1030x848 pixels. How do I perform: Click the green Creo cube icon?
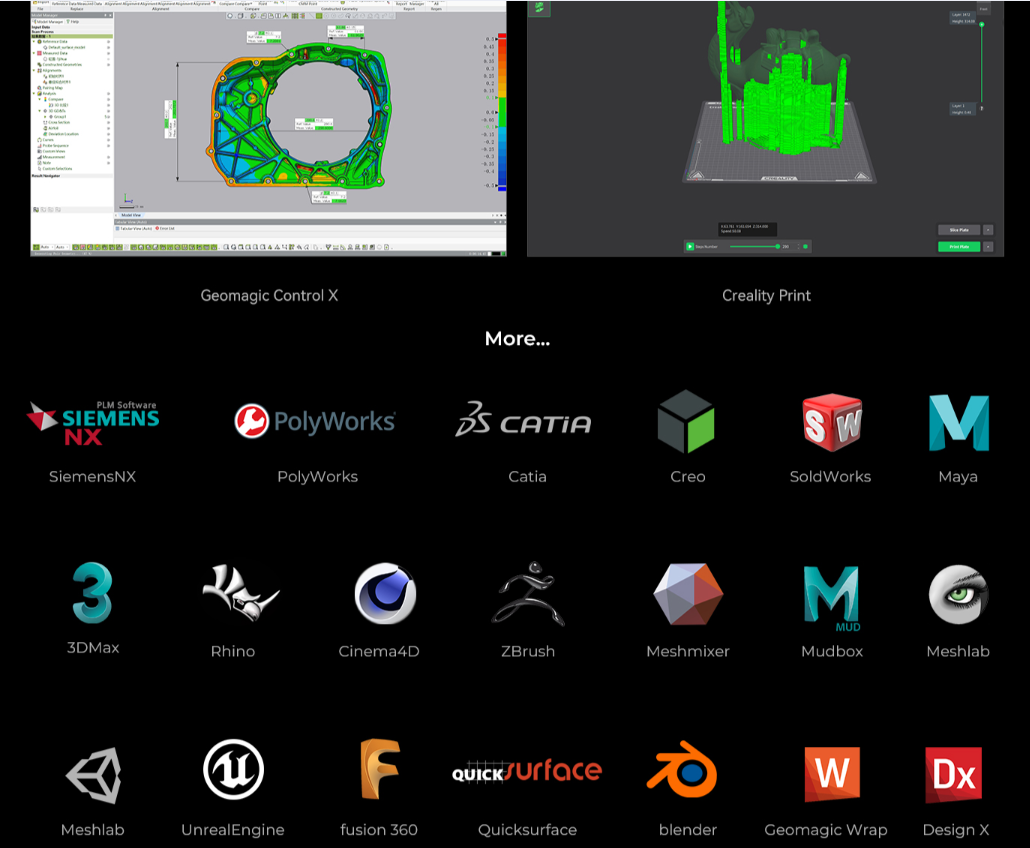click(686, 422)
